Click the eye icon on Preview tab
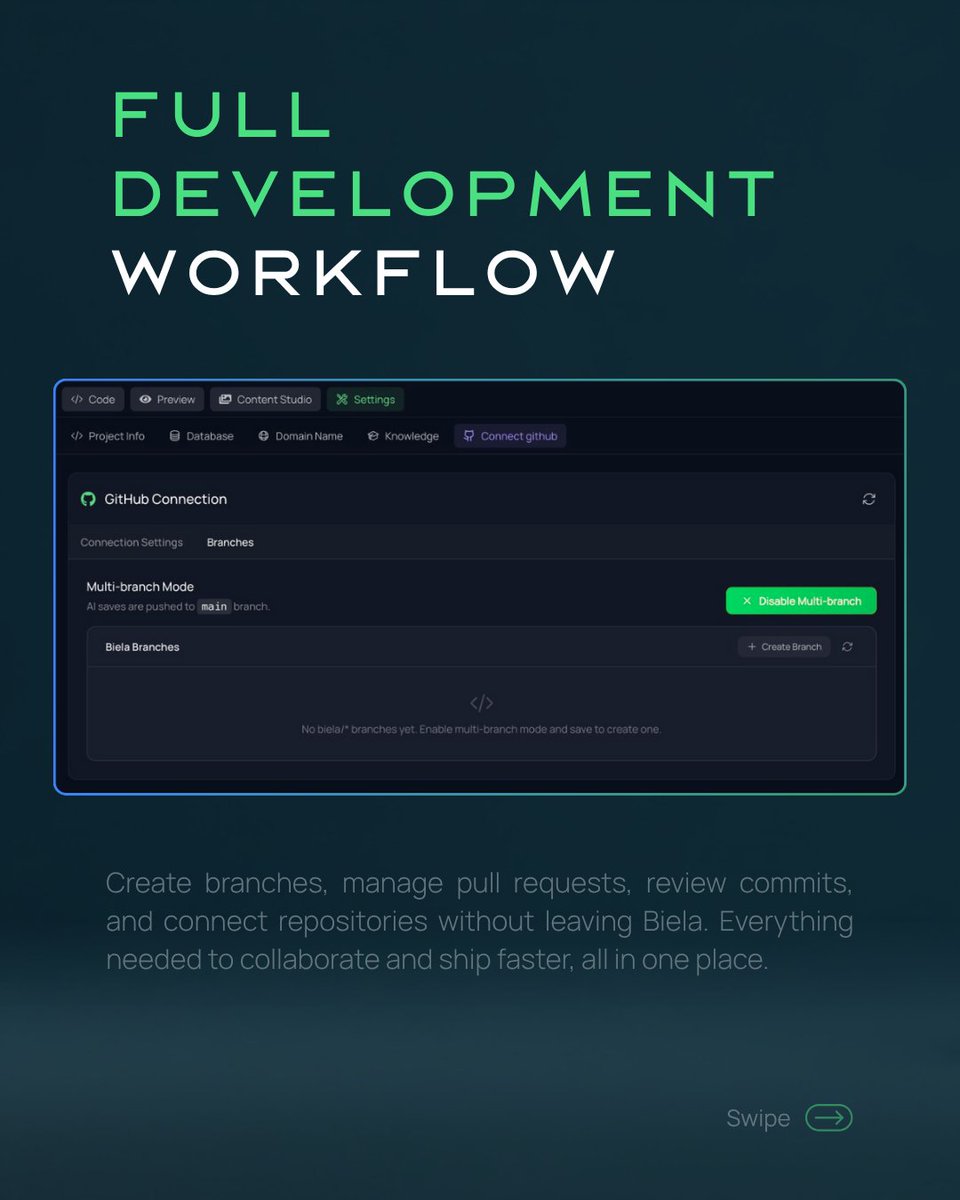 click(145, 399)
